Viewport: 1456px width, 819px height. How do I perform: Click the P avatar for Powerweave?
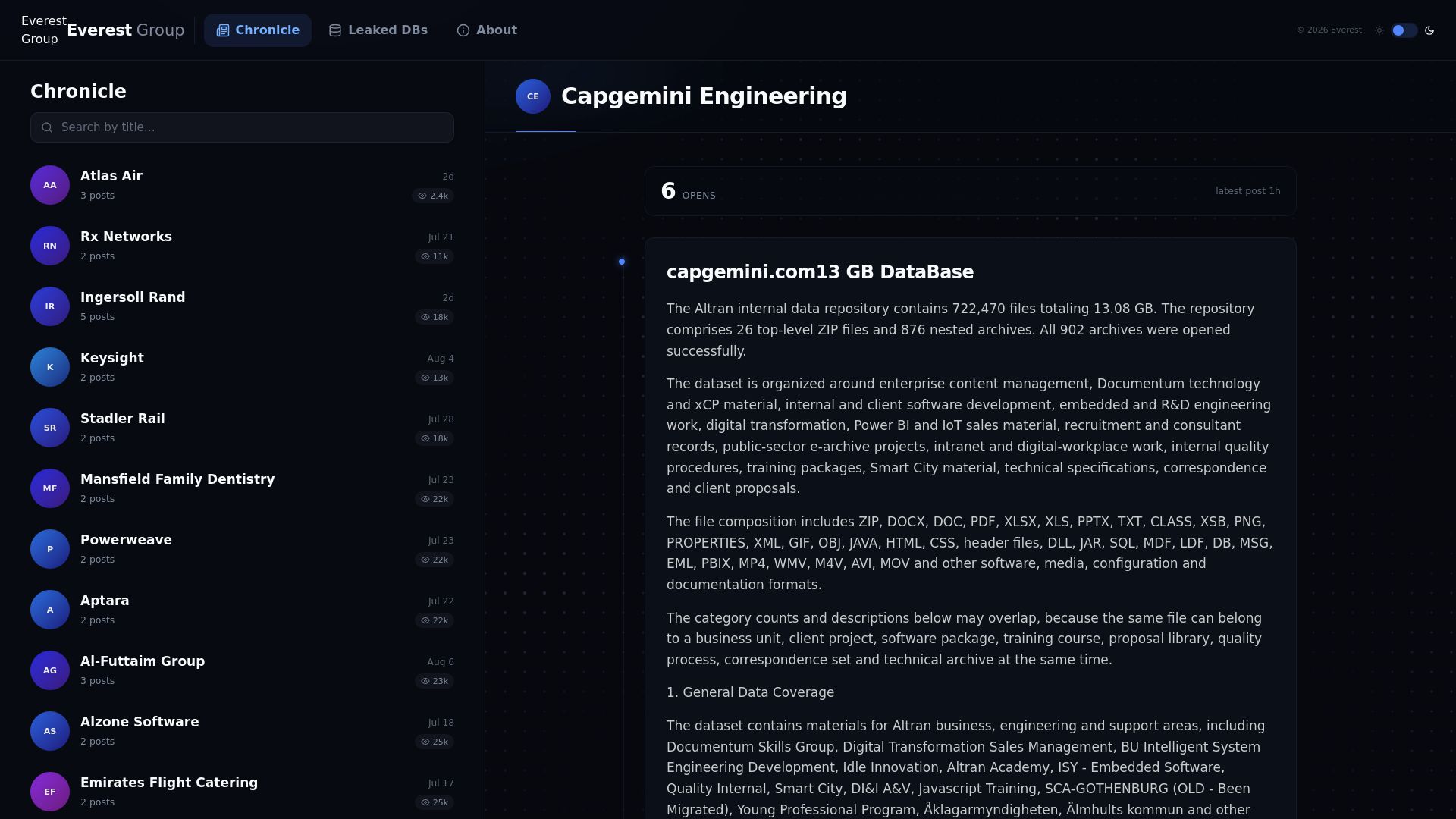(x=50, y=549)
